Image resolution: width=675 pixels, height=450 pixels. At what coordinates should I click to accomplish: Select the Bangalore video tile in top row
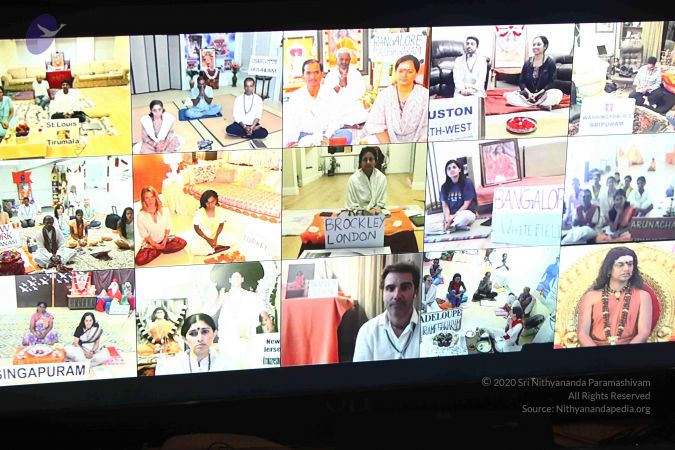pos(355,88)
